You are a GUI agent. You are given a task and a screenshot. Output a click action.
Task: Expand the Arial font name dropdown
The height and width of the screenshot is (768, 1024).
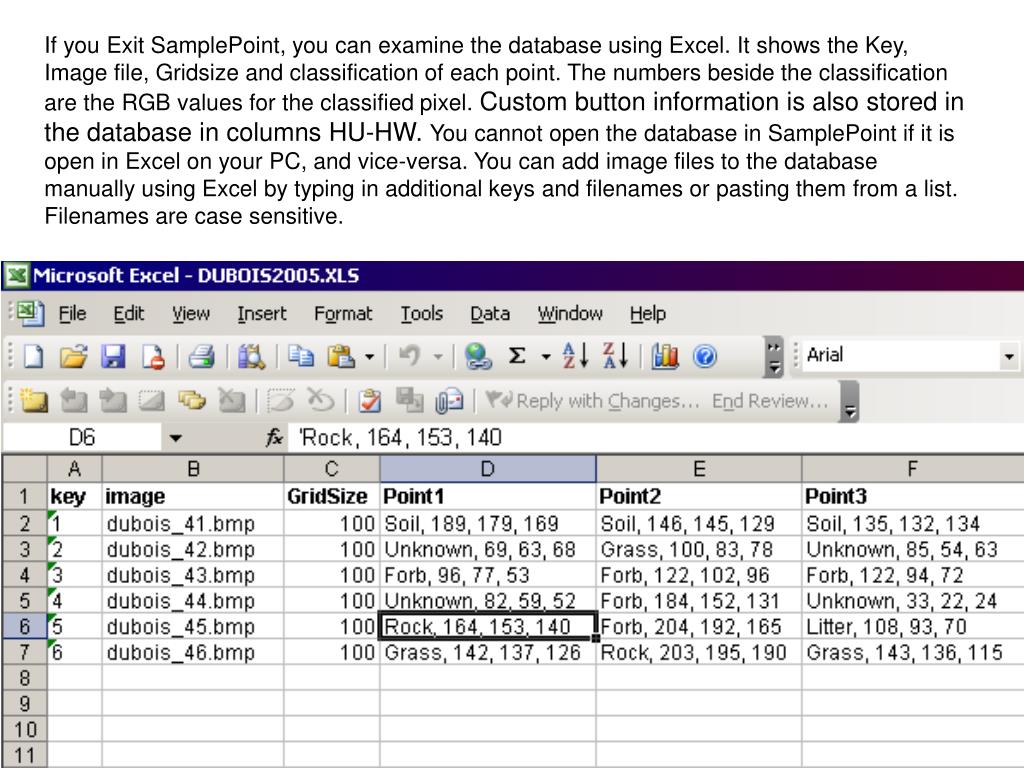click(1010, 357)
